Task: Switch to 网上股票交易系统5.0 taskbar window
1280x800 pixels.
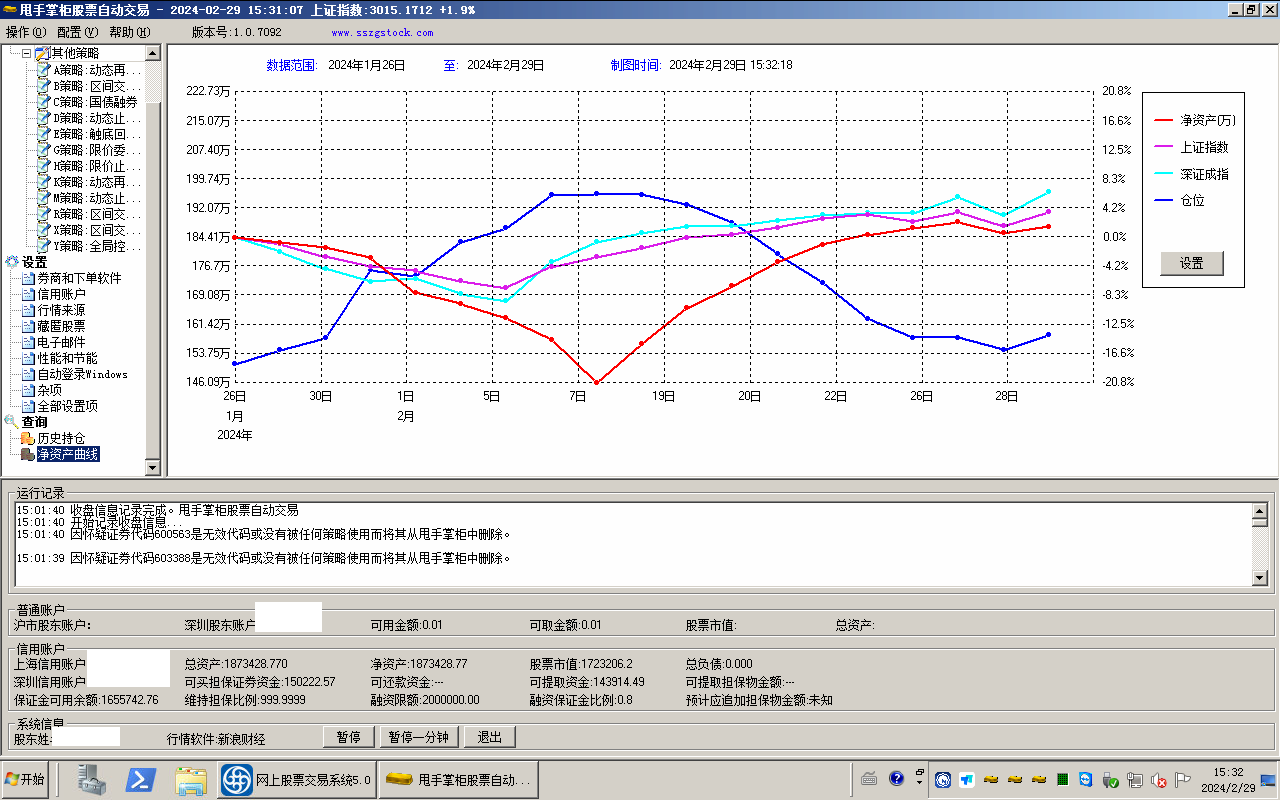Action: 297,779
